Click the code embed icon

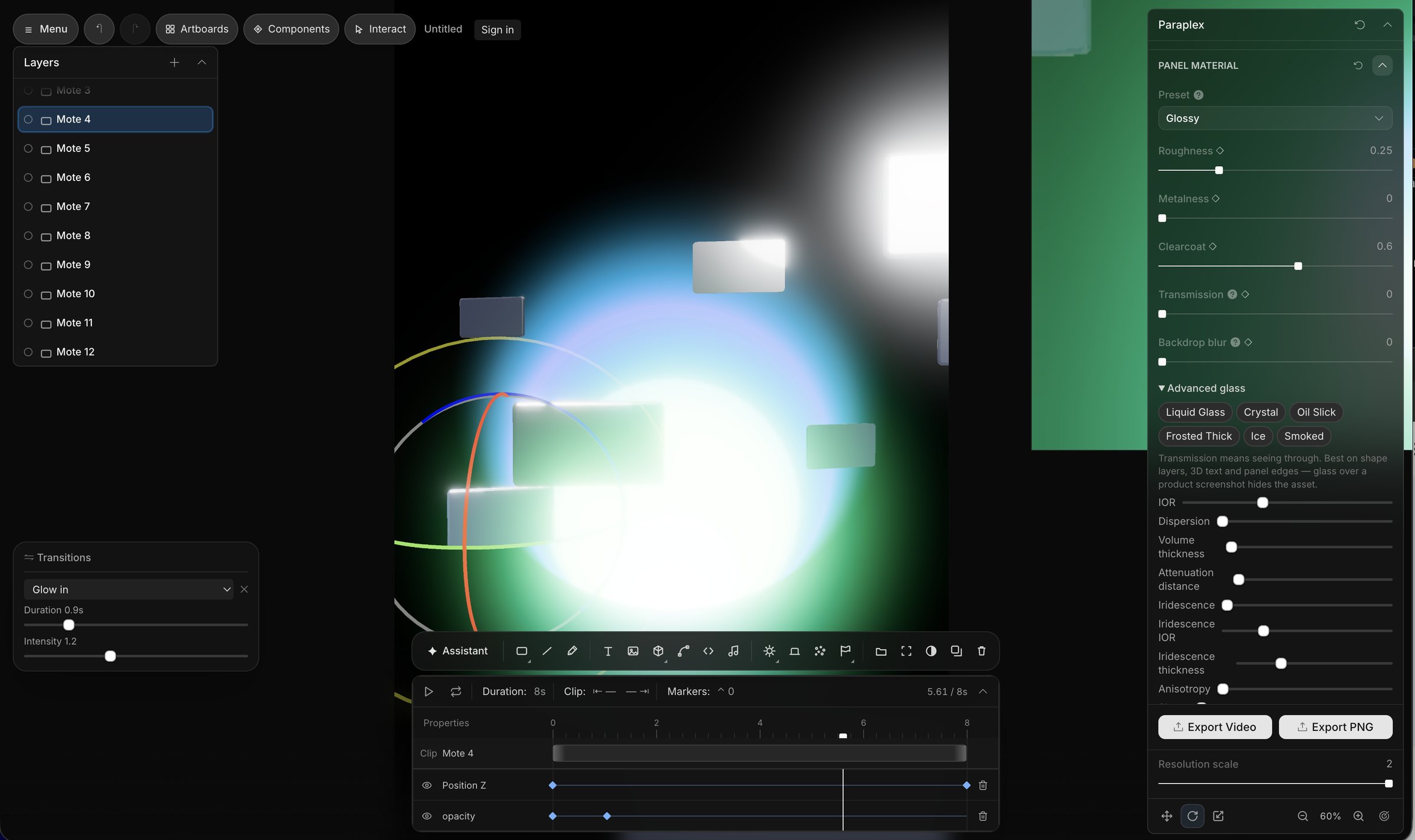click(x=708, y=651)
